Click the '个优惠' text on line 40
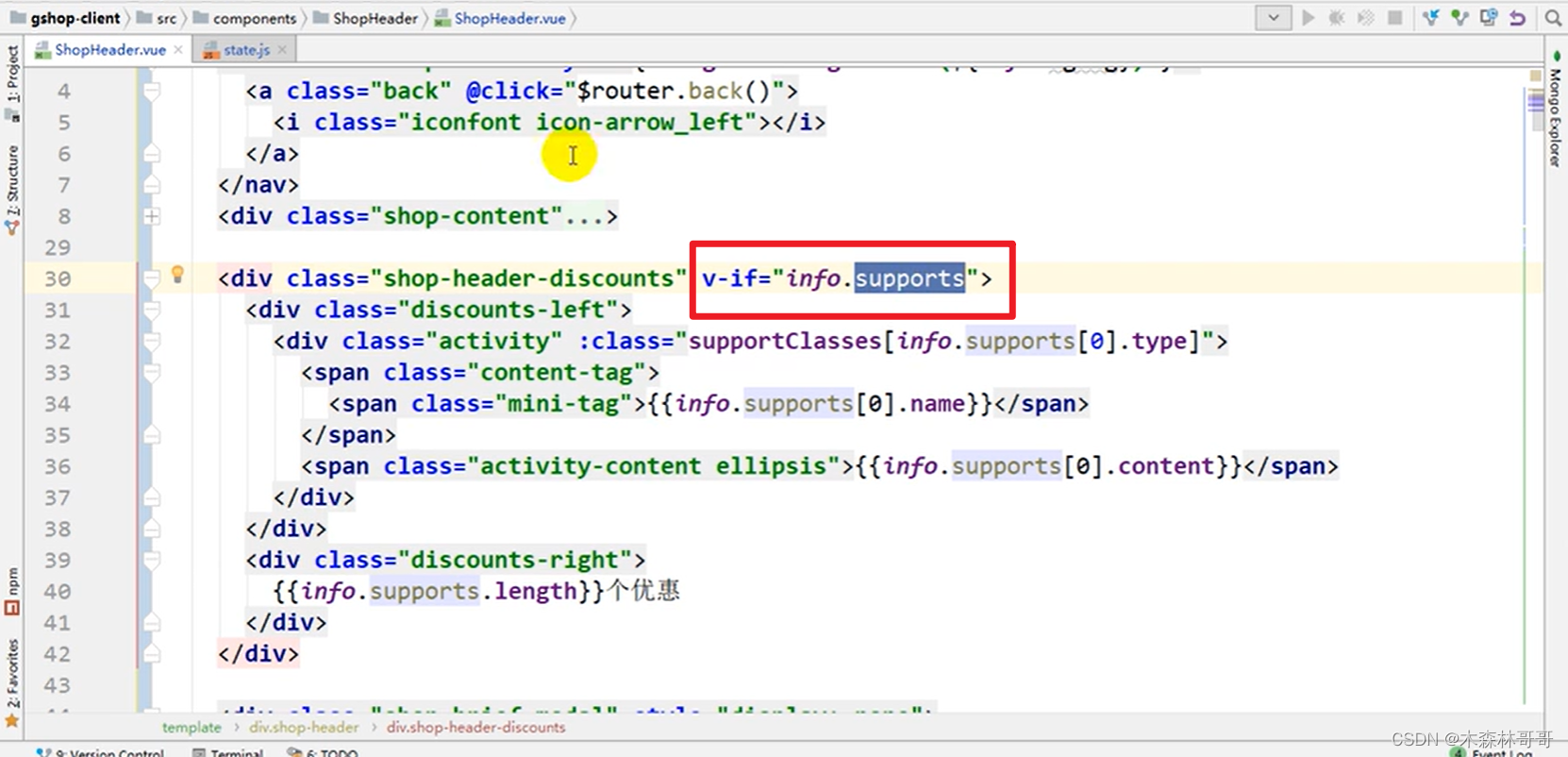Screen dimensions: 1568x757 click(643, 591)
